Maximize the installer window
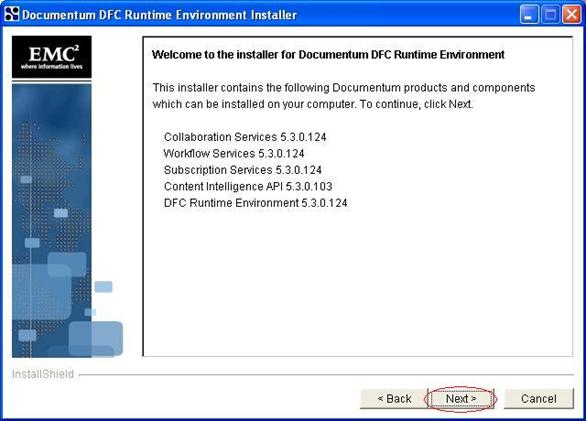The width and height of the screenshot is (586, 421). [550, 15]
